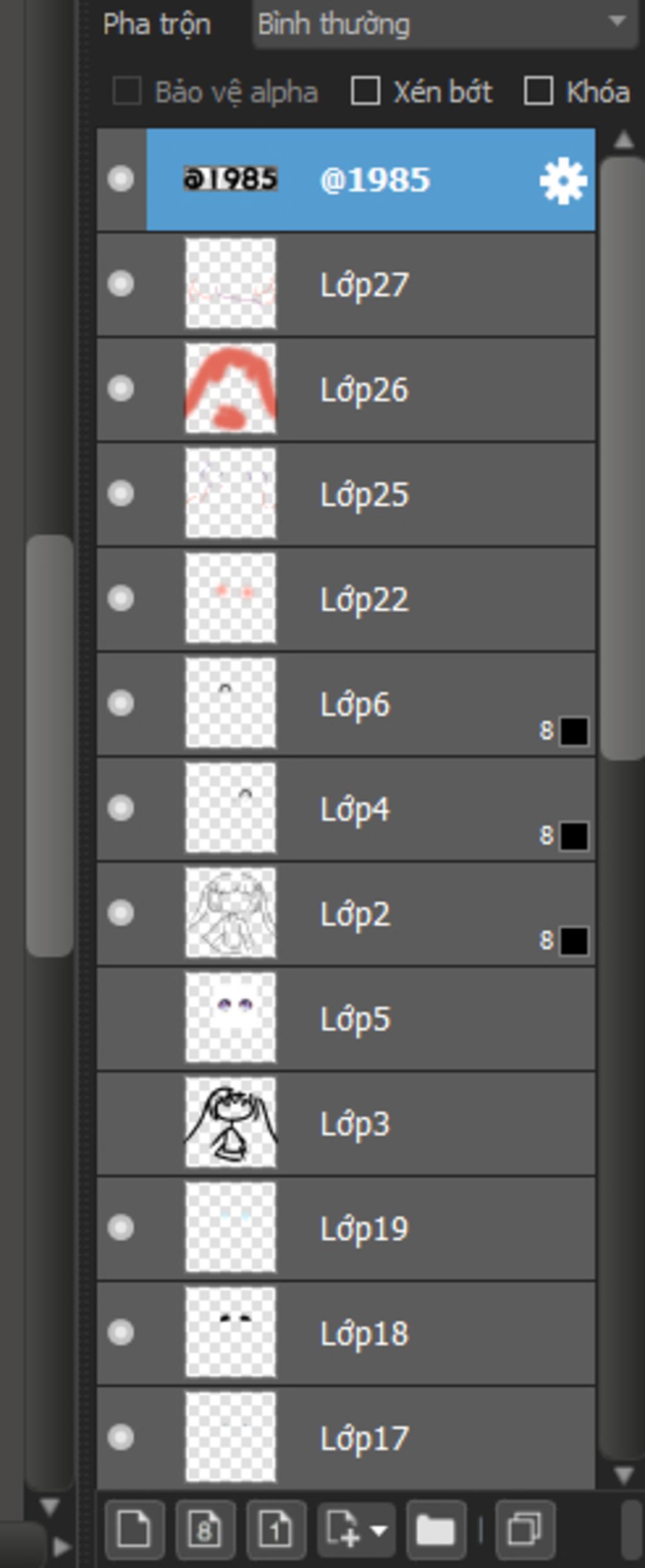This screenshot has height=1568, width=645.
Task: Click the black color swatch on Lớp6
Action: click(574, 731)
